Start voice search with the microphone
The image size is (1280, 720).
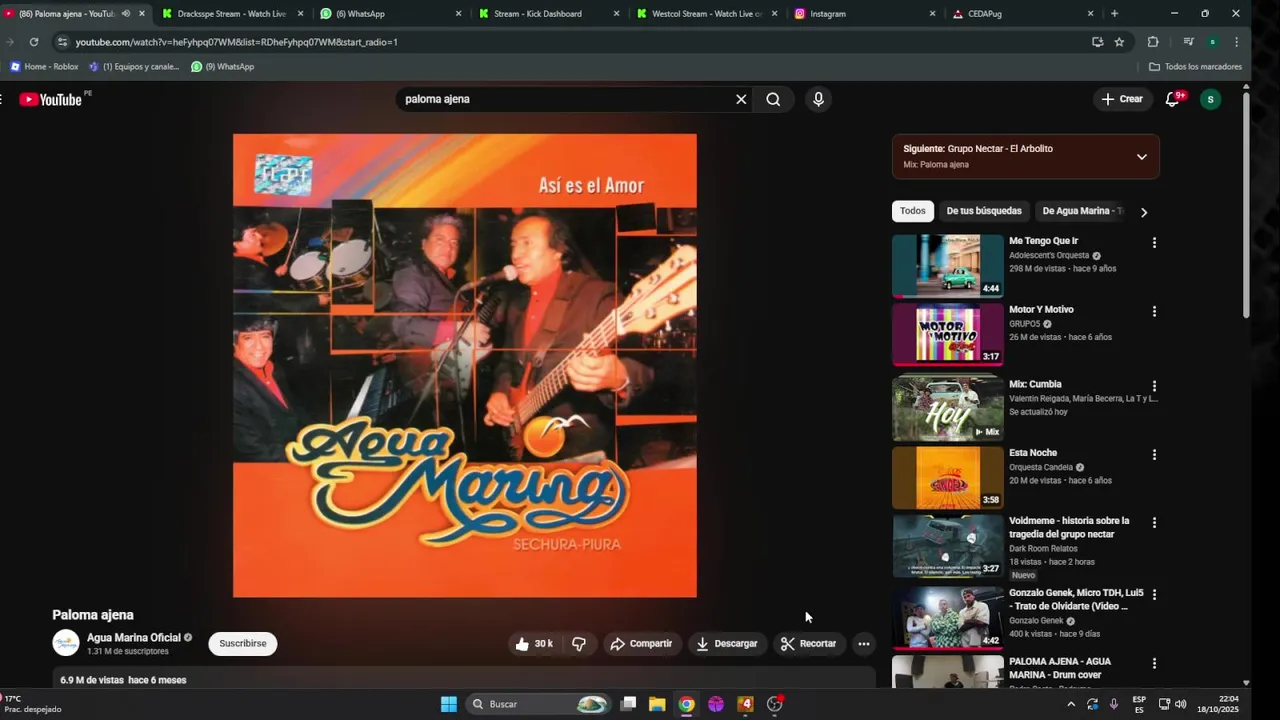[818, 99]
